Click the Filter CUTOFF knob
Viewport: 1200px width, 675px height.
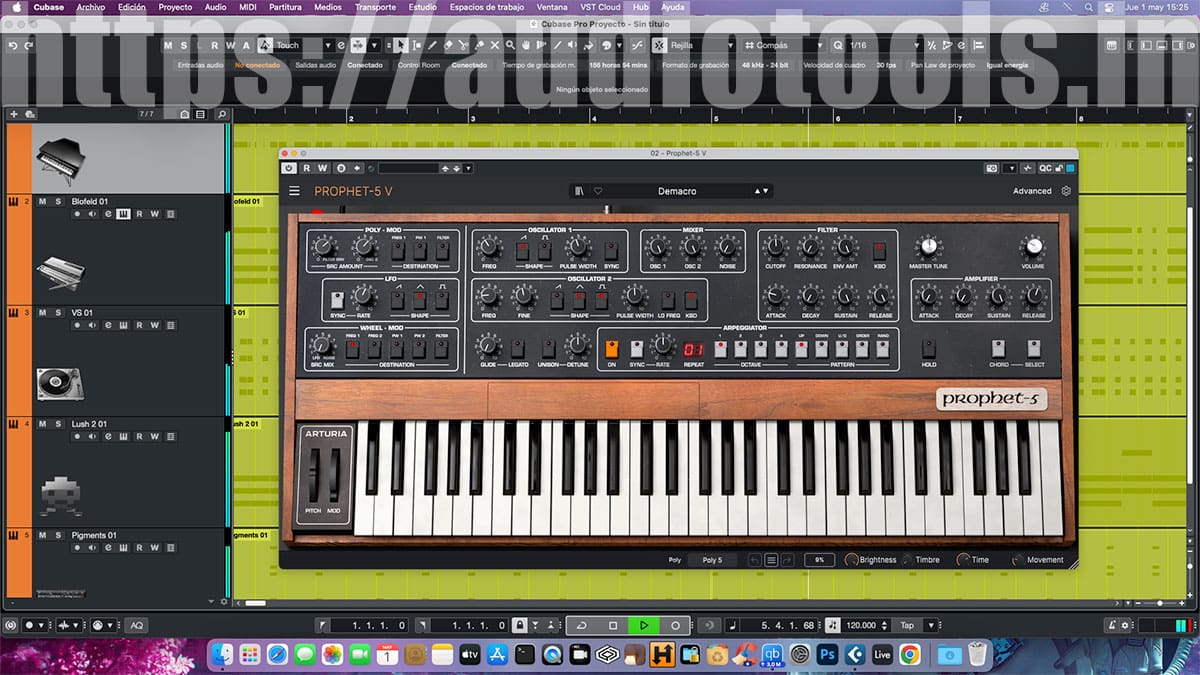[x=775, y=247]
